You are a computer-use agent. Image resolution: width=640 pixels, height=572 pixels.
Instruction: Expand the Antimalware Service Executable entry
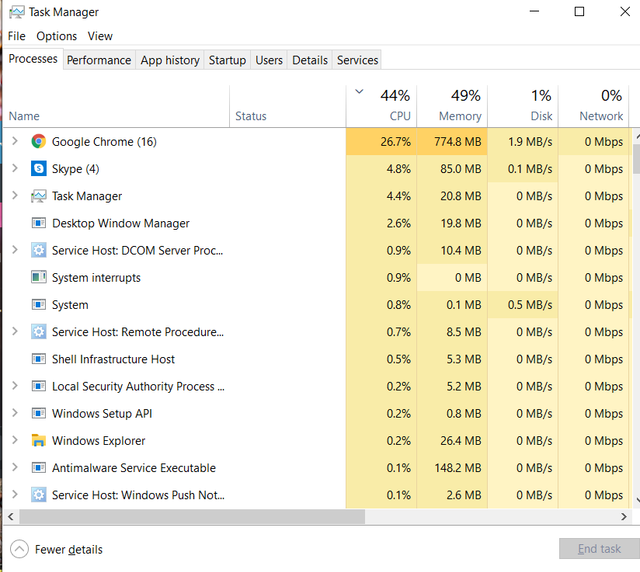(15, 467)
